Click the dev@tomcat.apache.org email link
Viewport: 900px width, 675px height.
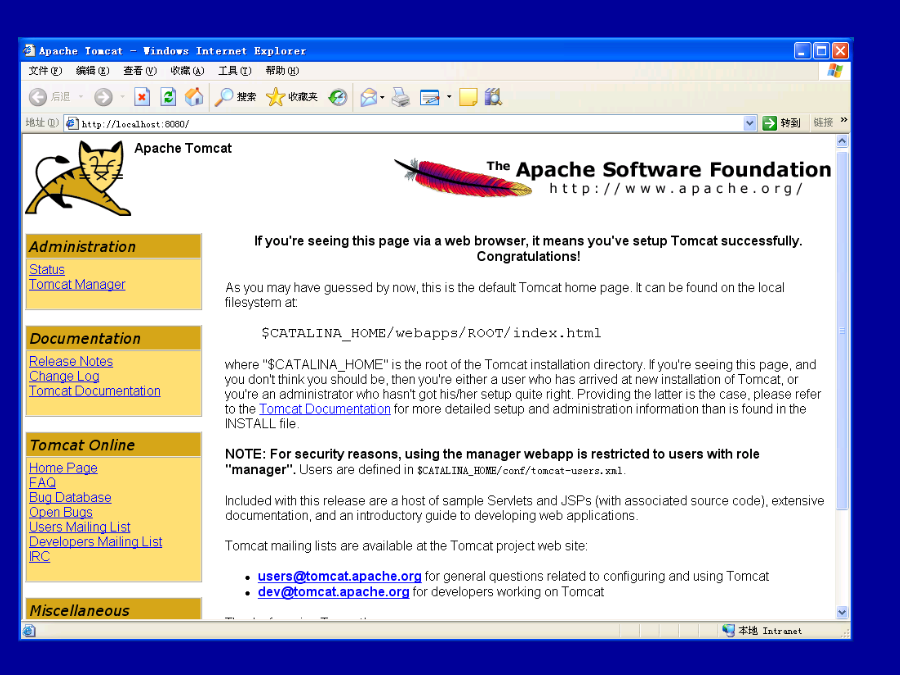point(333,592)
